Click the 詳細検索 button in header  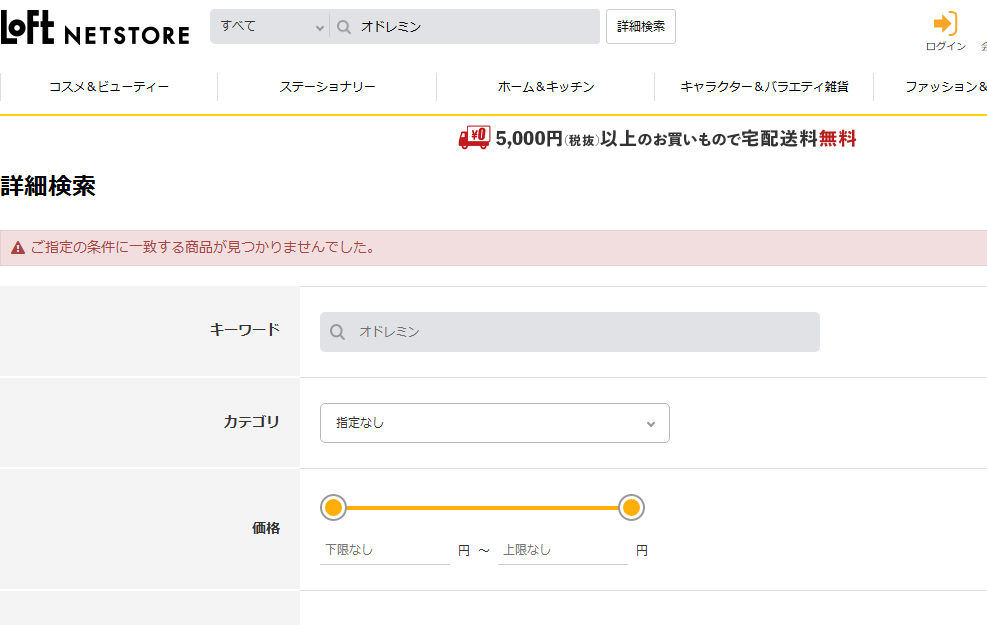click(x=641, y=26)
